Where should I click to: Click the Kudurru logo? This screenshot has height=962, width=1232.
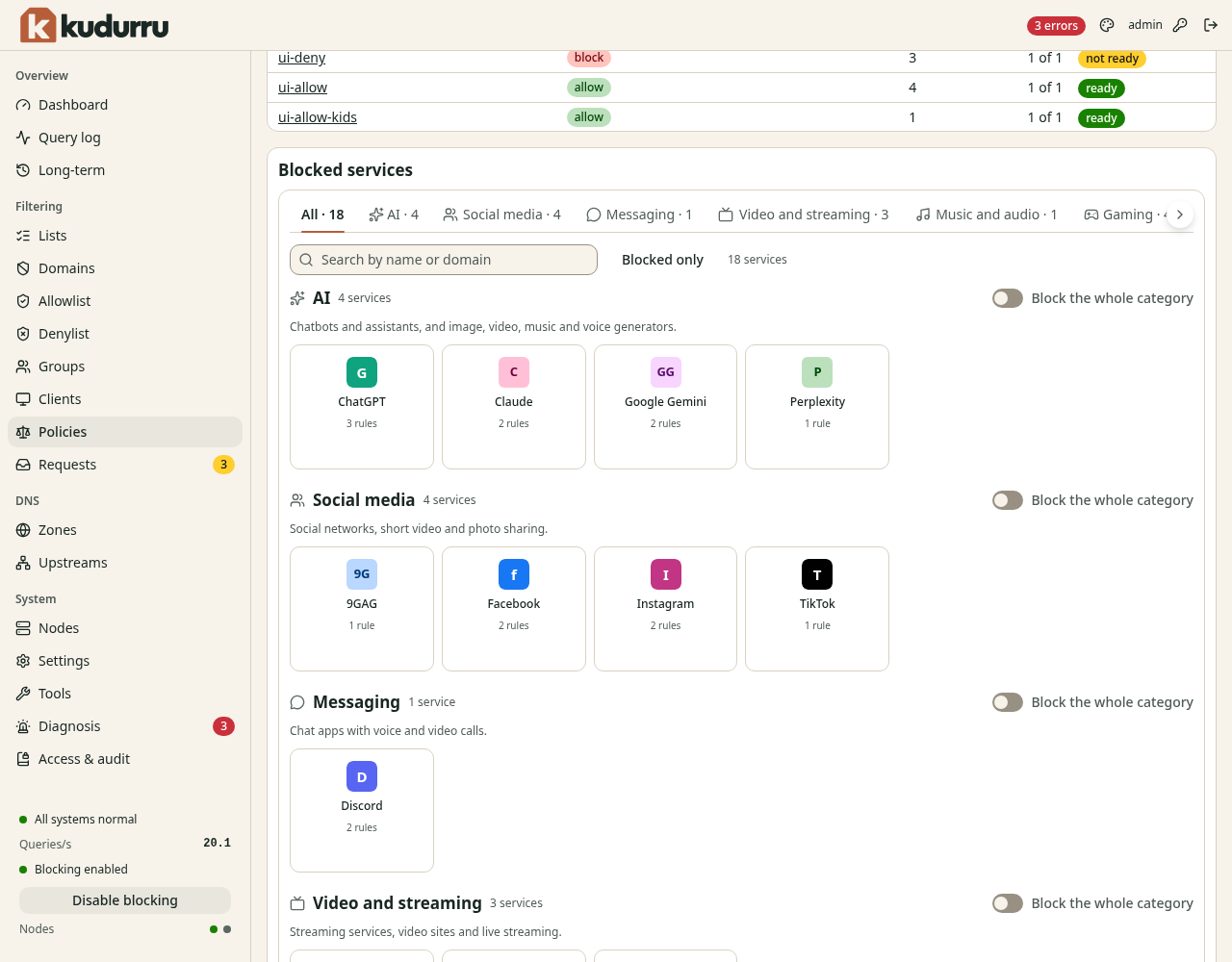point(94,25)
